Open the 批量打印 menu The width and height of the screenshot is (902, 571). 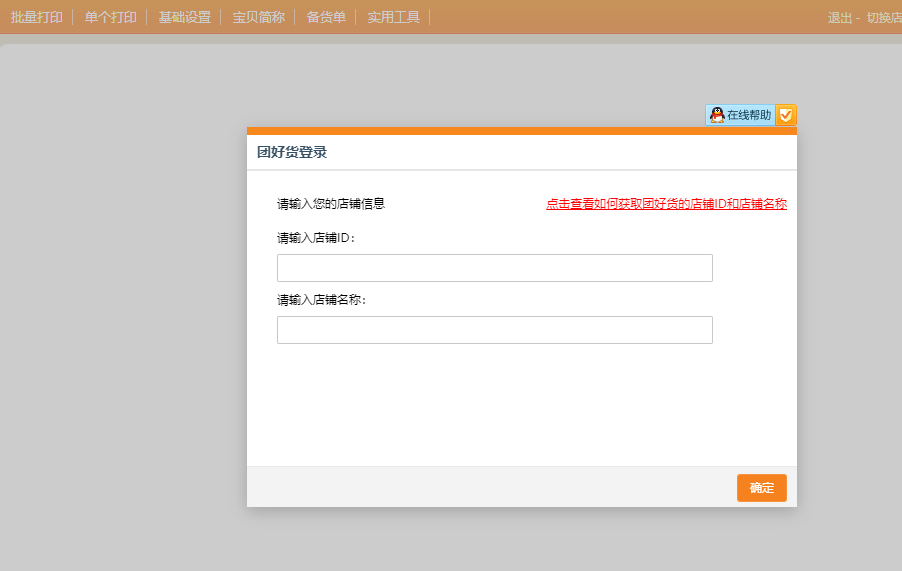[37, 17]
